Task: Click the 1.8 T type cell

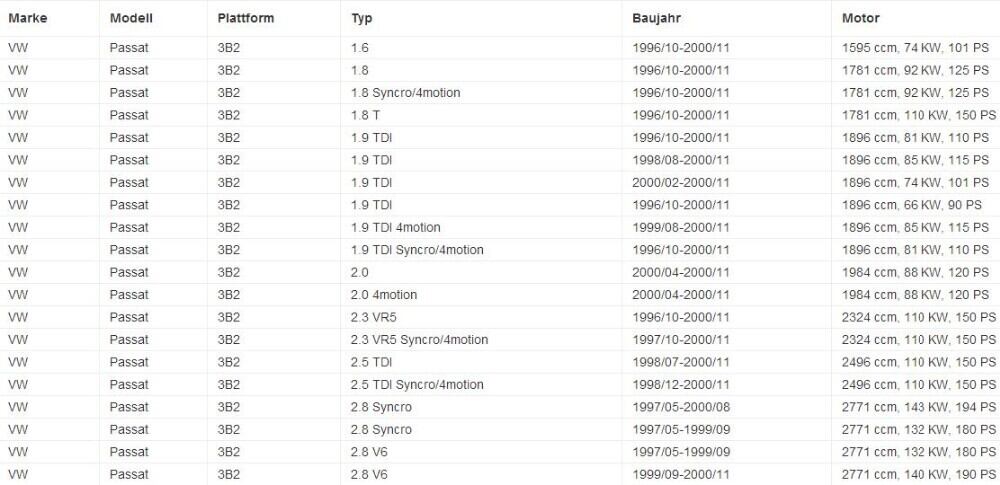Action: click(365, 115)
